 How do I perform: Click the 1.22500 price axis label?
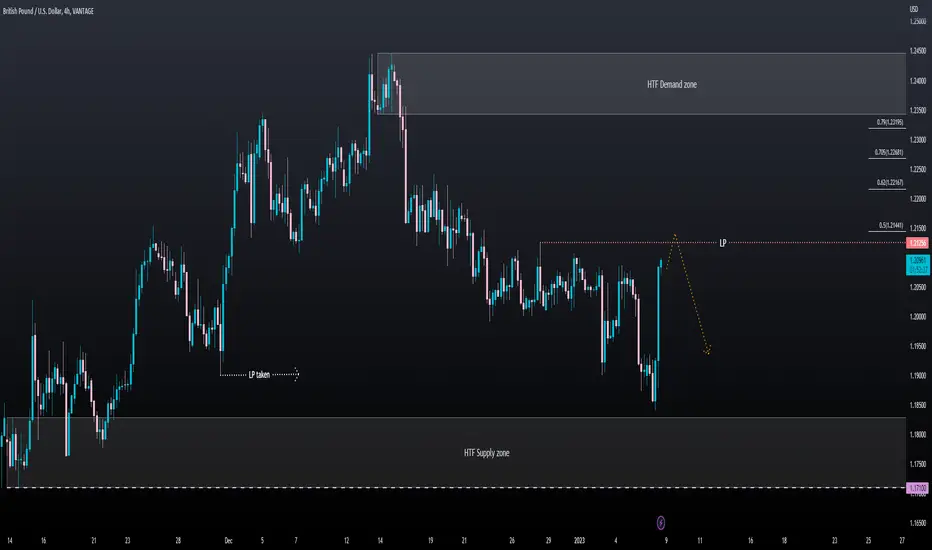(x=918, y=169)
